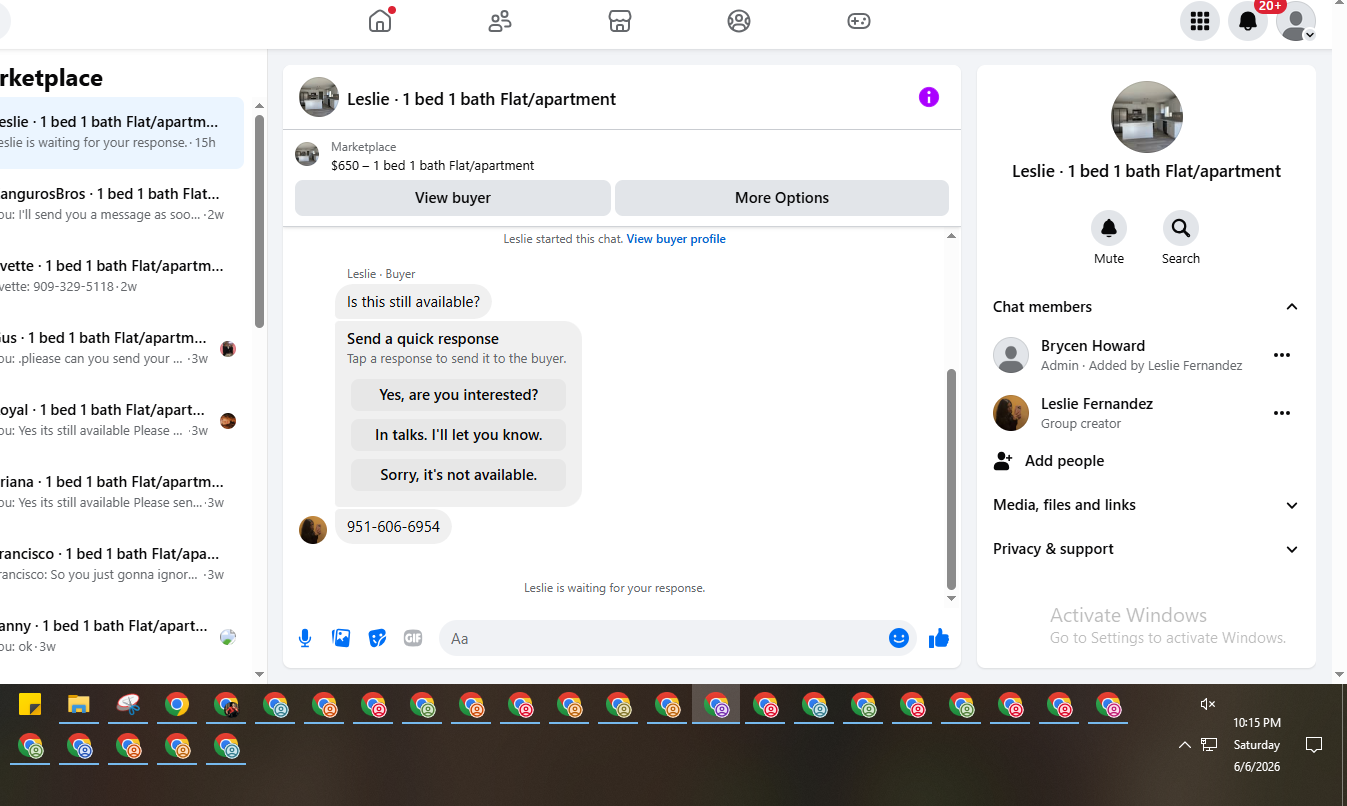Click Leslie's avatar beside the phone number message

(x=313, y=530)
